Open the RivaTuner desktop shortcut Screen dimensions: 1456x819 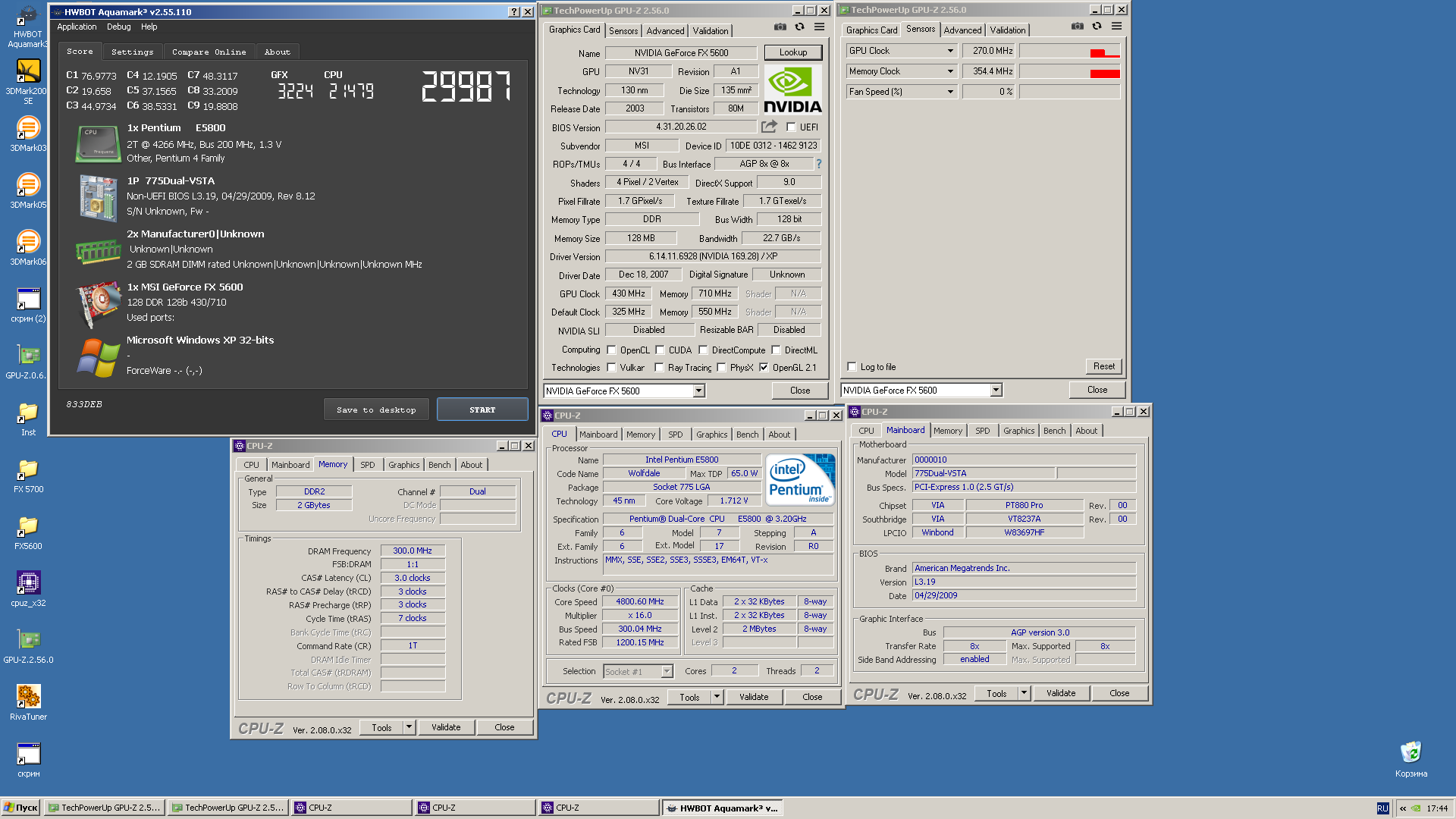pos(28,702)
